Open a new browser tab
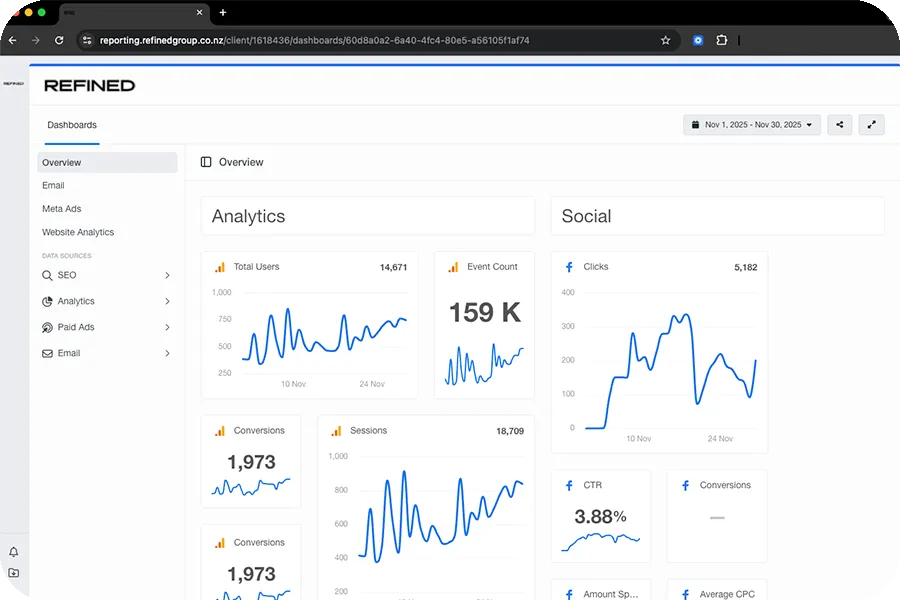 tap(223, 12)
